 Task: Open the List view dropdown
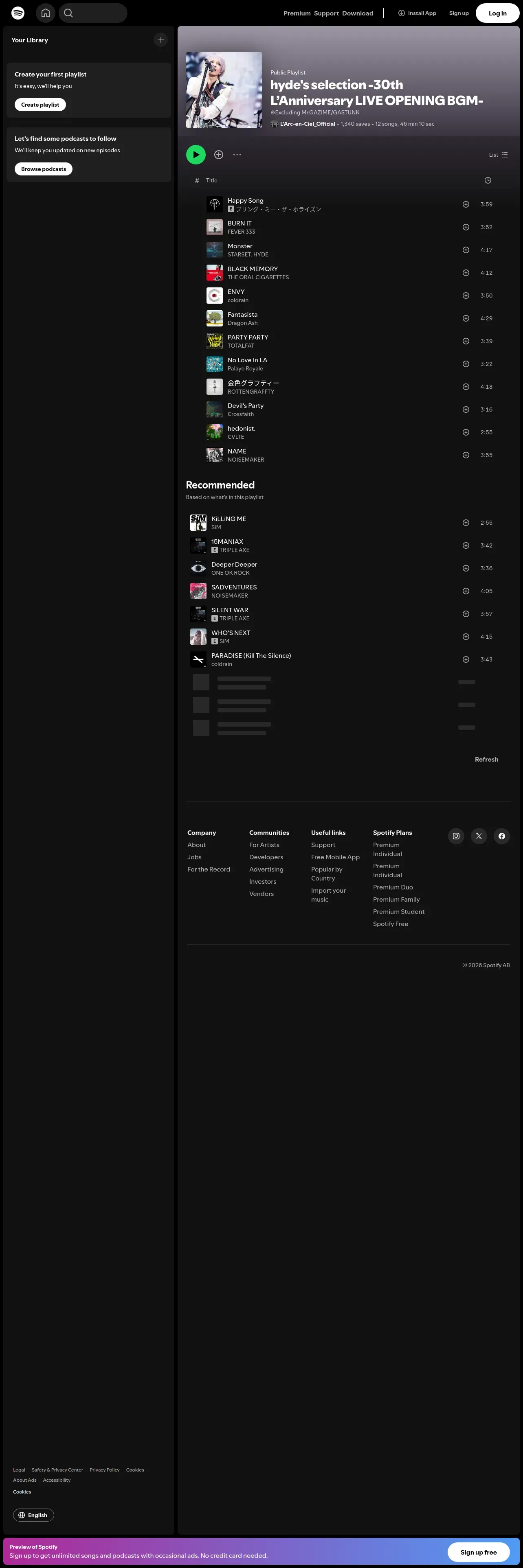point(498,155)
